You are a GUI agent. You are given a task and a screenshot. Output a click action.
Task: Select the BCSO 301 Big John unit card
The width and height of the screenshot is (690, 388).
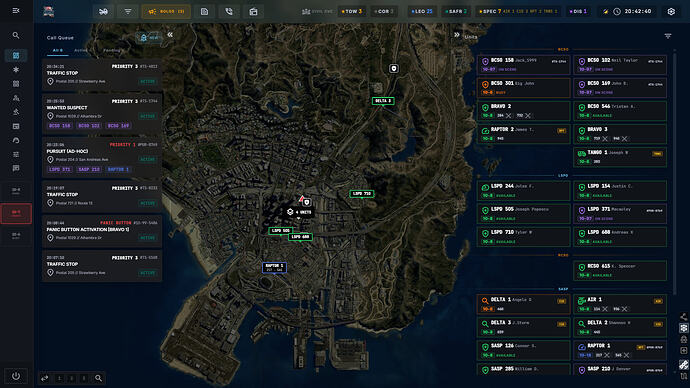523,88
